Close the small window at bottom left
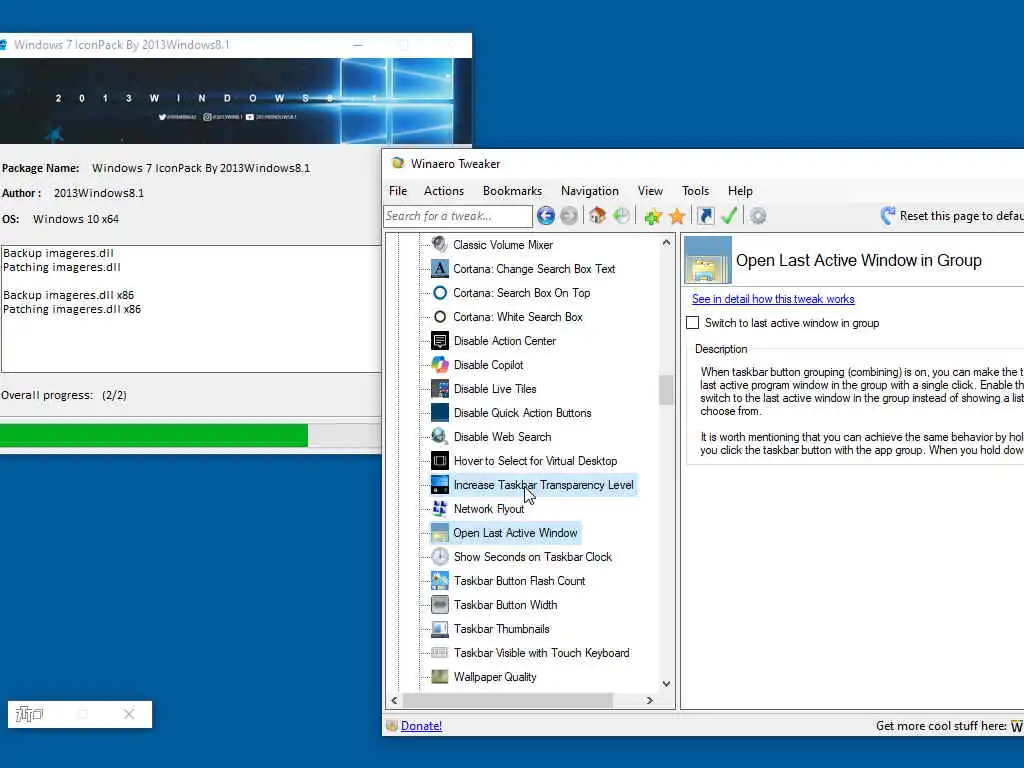This screenshot has width=1024, height=768. click(x=129, y=714)
